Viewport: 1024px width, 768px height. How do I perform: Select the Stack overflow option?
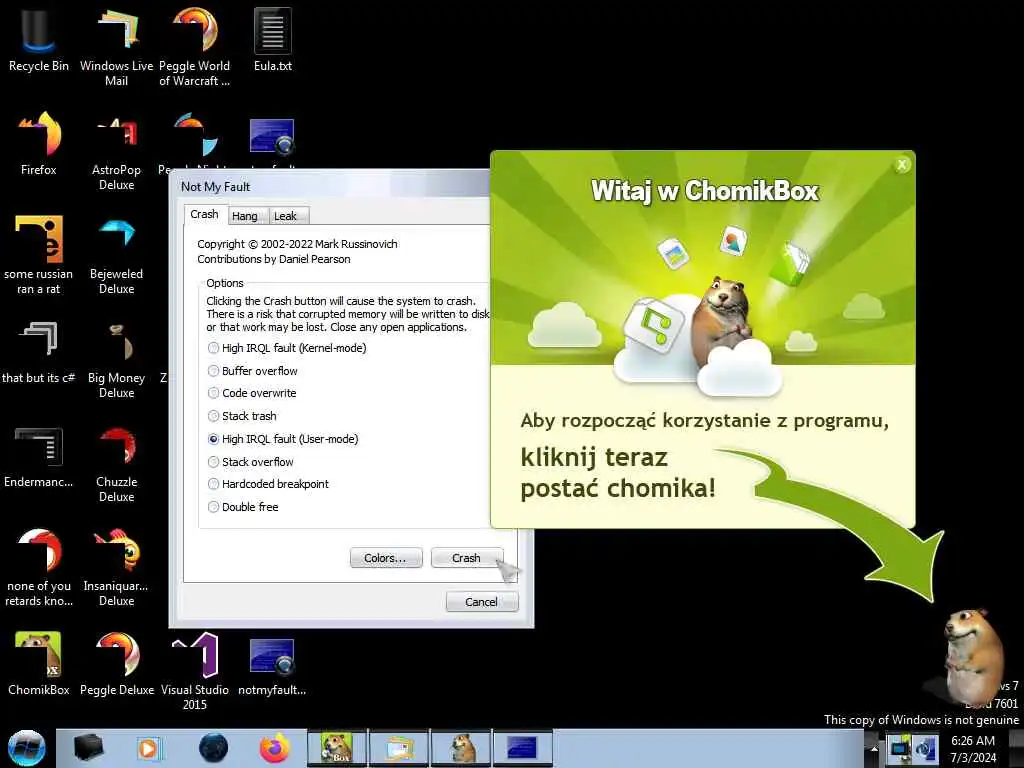point(251,462)
